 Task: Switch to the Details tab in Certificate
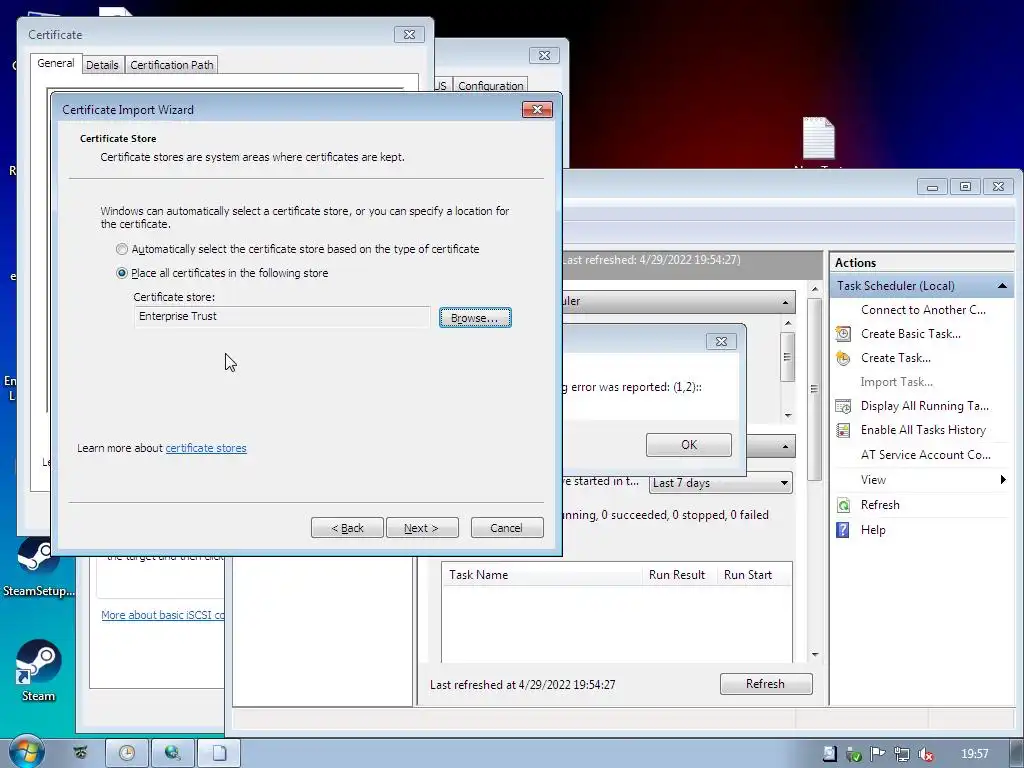tap(103, 65)
